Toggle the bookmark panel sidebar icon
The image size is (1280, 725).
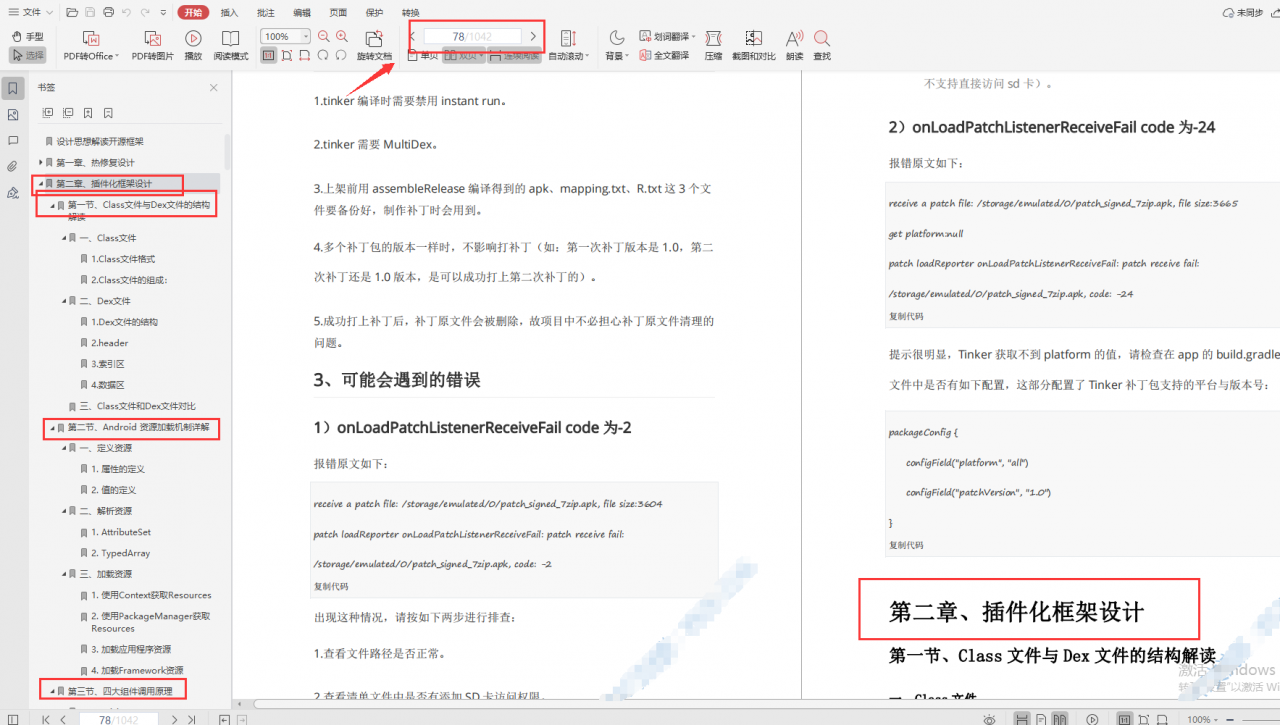(x=13, y=88)
